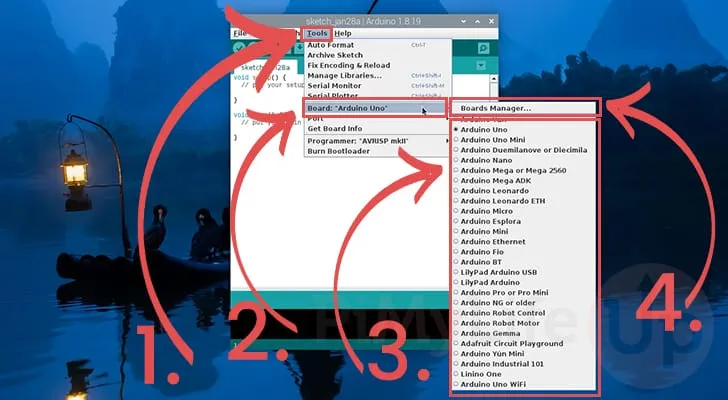Expand Programmer: "AVRISP mkII" submenu
The height and width of the screenshot is (400, 728).
[x=377, y=141]
